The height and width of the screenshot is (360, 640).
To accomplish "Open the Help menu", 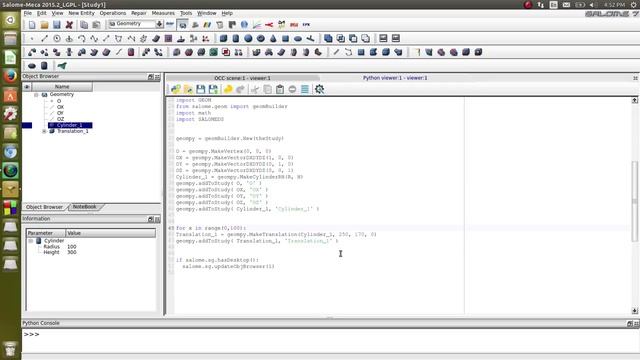I will (227, 13).
